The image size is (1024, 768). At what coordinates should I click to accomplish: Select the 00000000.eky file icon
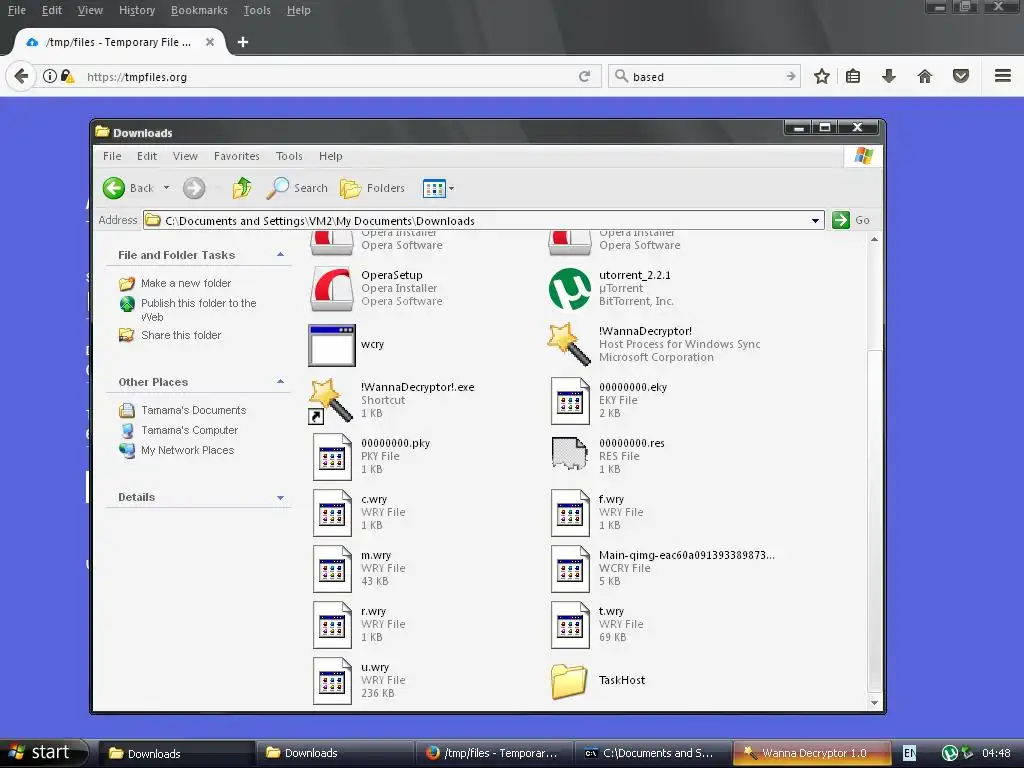tap(570, 401)
